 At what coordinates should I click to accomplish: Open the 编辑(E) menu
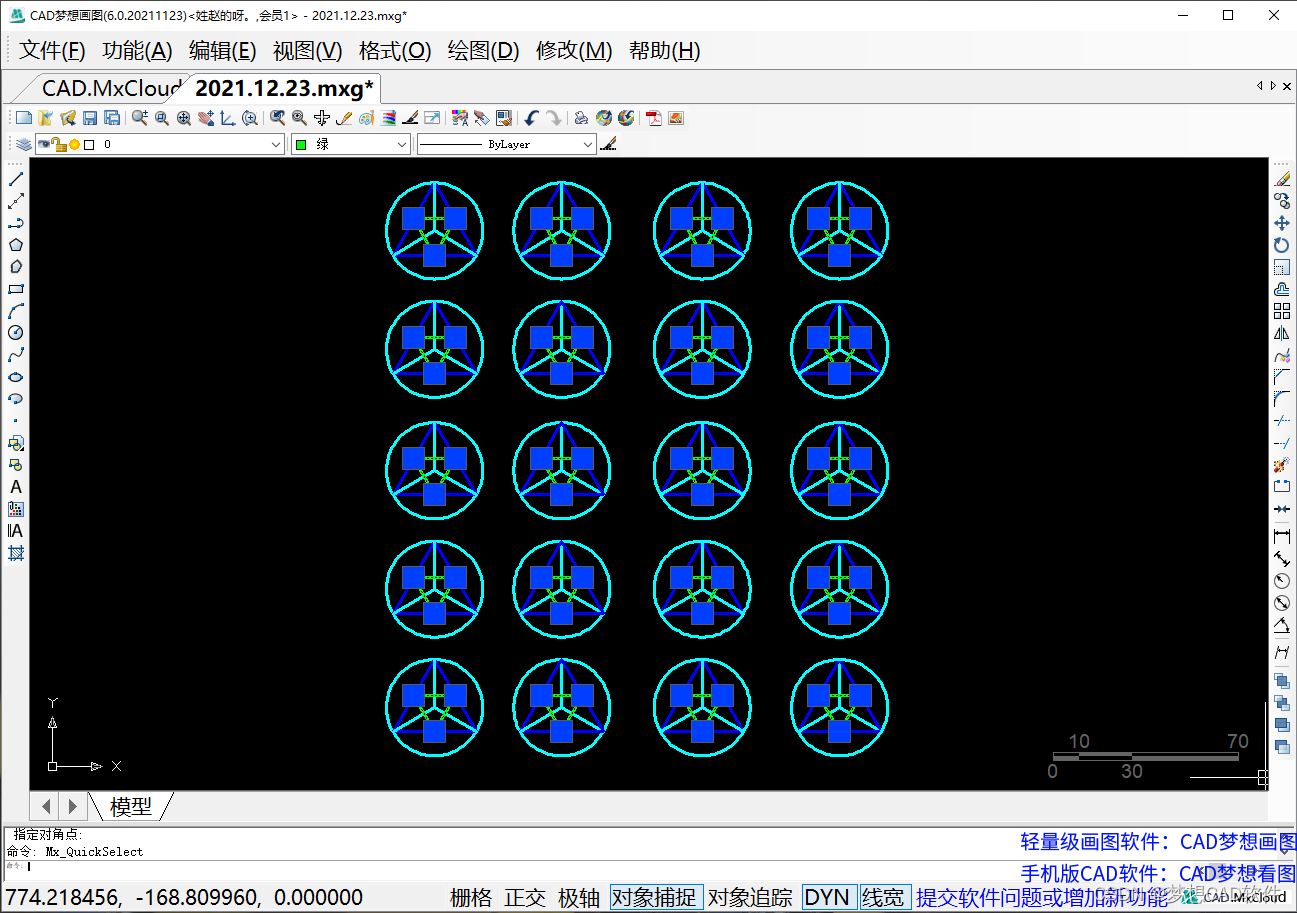point(223,51)
